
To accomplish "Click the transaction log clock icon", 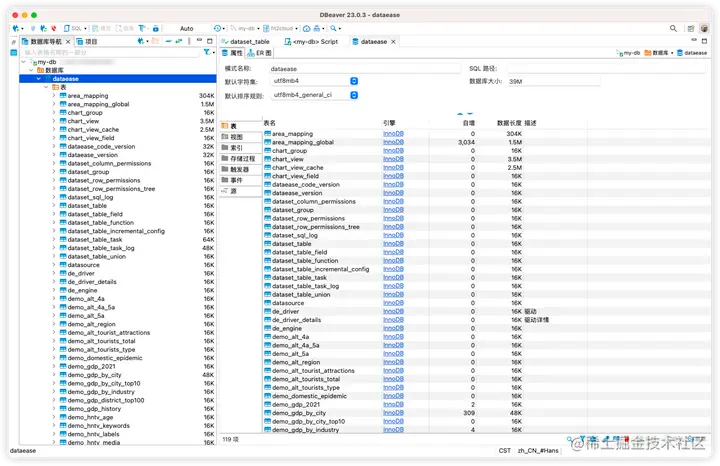I will click(217, 28).
